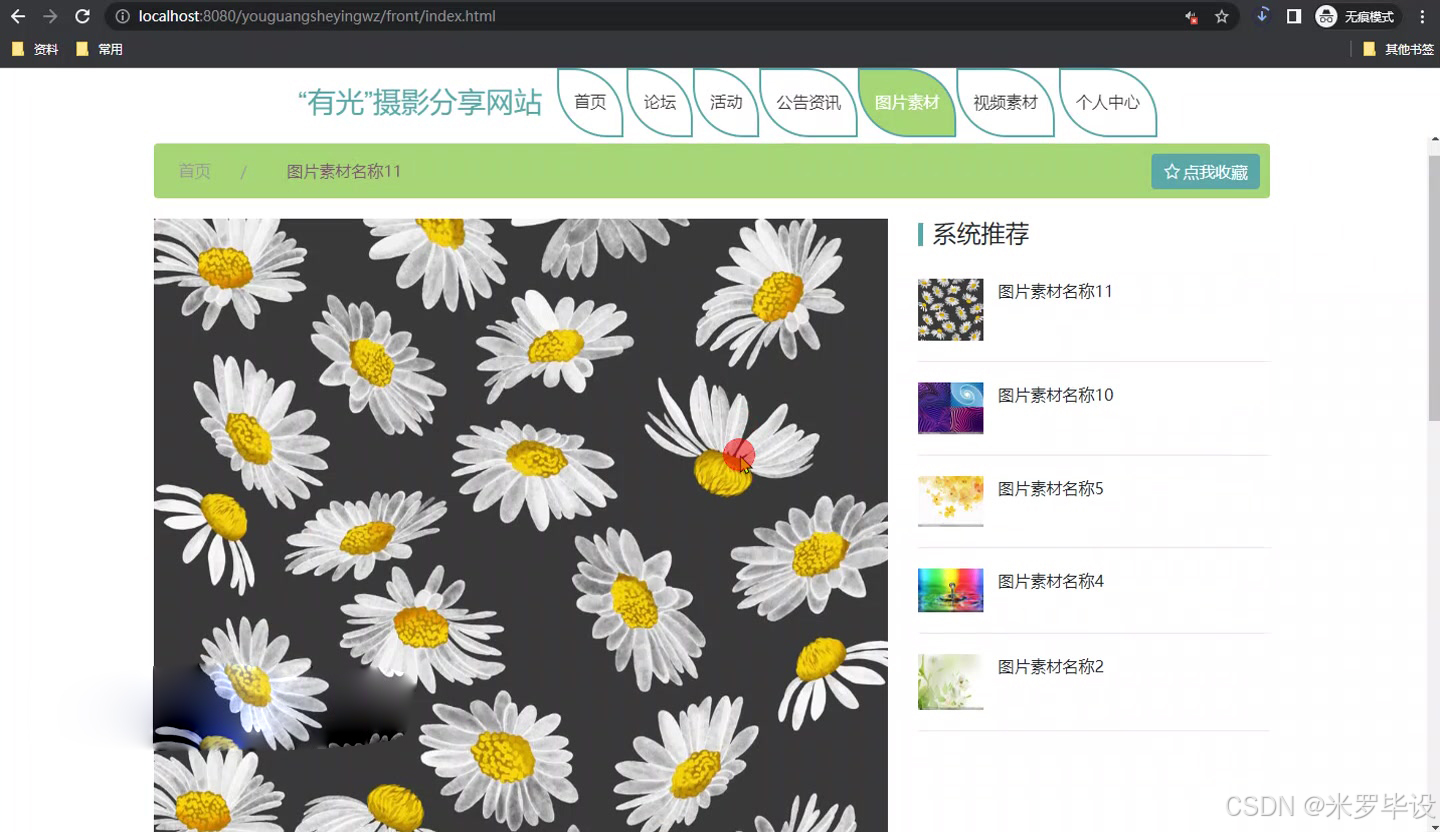Viewport: 1440px width, 832px height.
Task: Click the browser back arrow icon
Action: coord(17,16)
